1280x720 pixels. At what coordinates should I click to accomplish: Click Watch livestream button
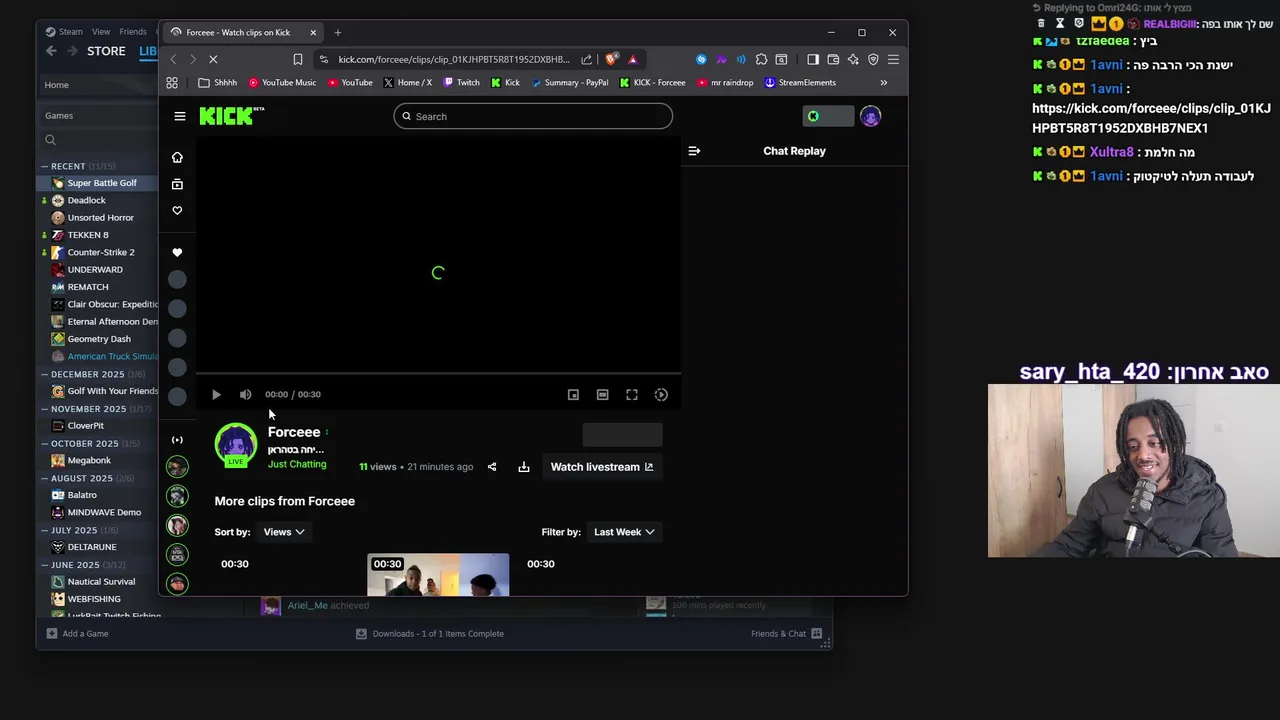[602, 467]
